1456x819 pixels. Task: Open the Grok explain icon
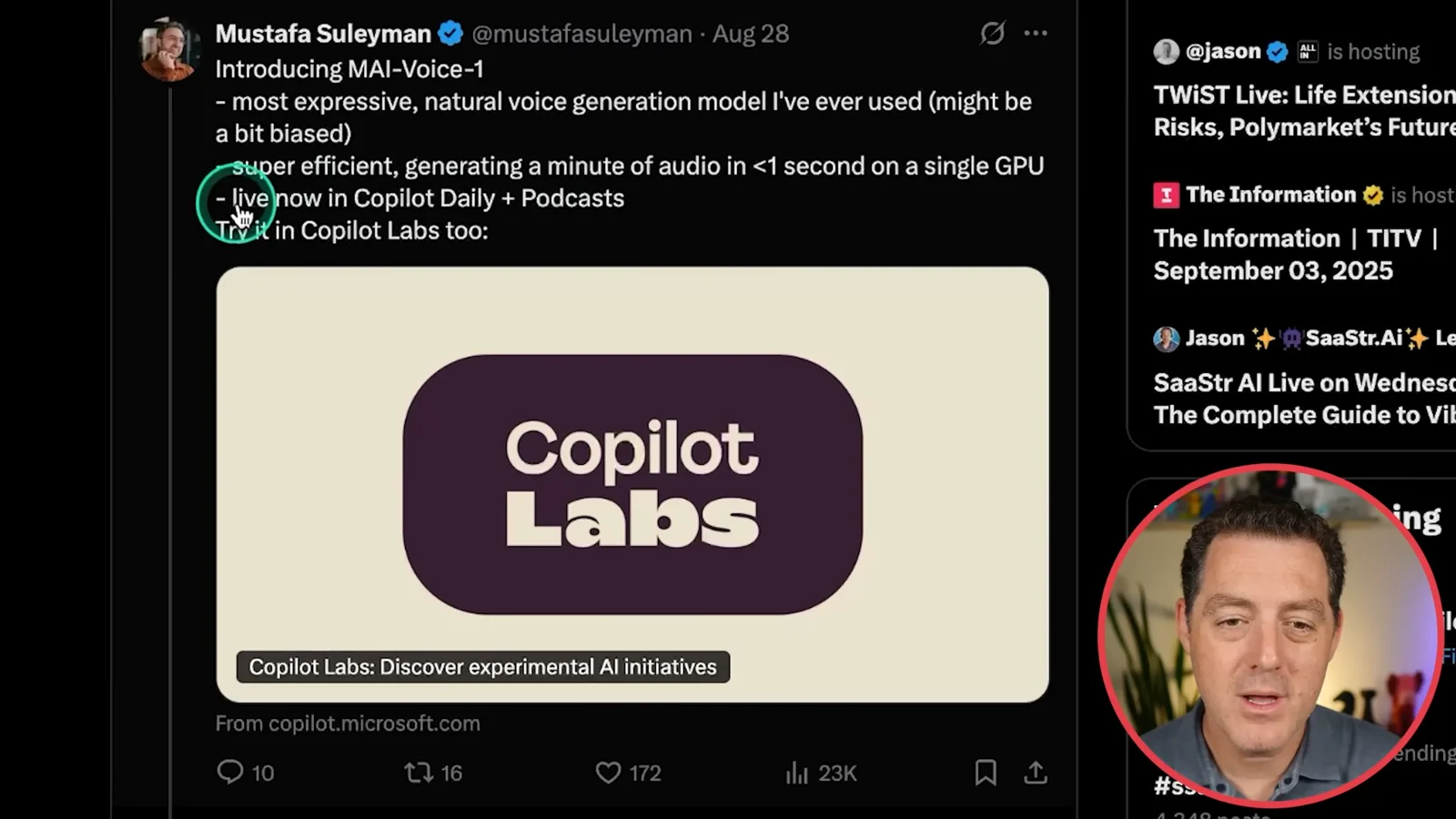coord(992,34)
